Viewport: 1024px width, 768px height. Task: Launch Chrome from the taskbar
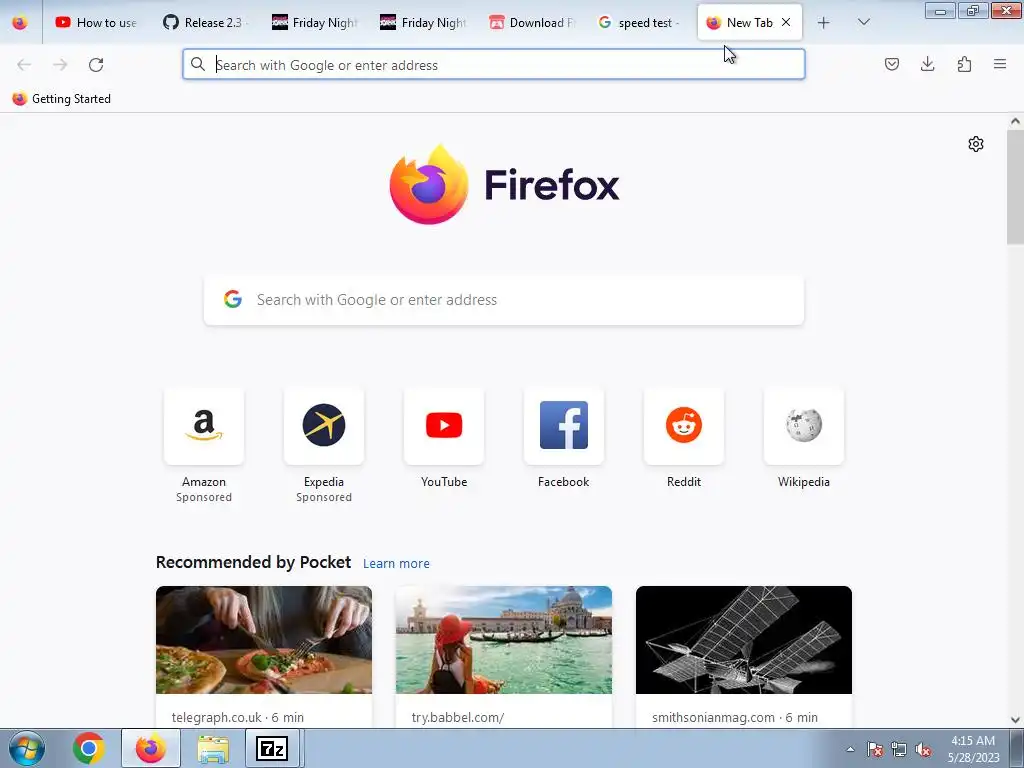coord(89,748)
